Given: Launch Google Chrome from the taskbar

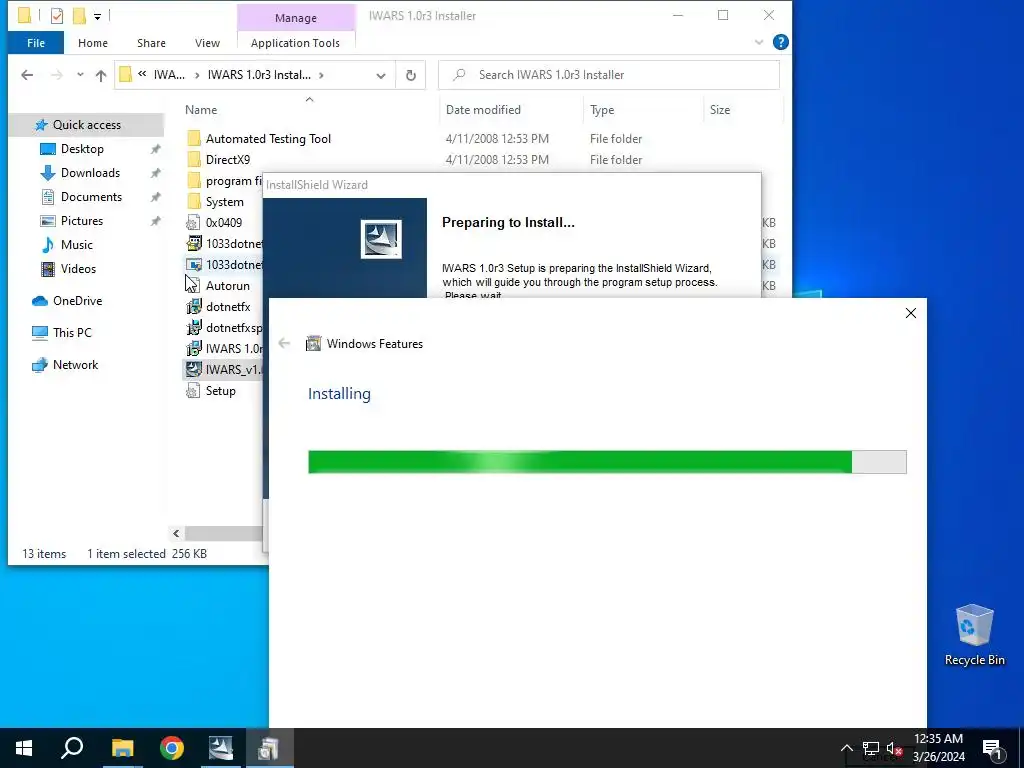Looking at the screenshot, I should [x=172, y=748].
